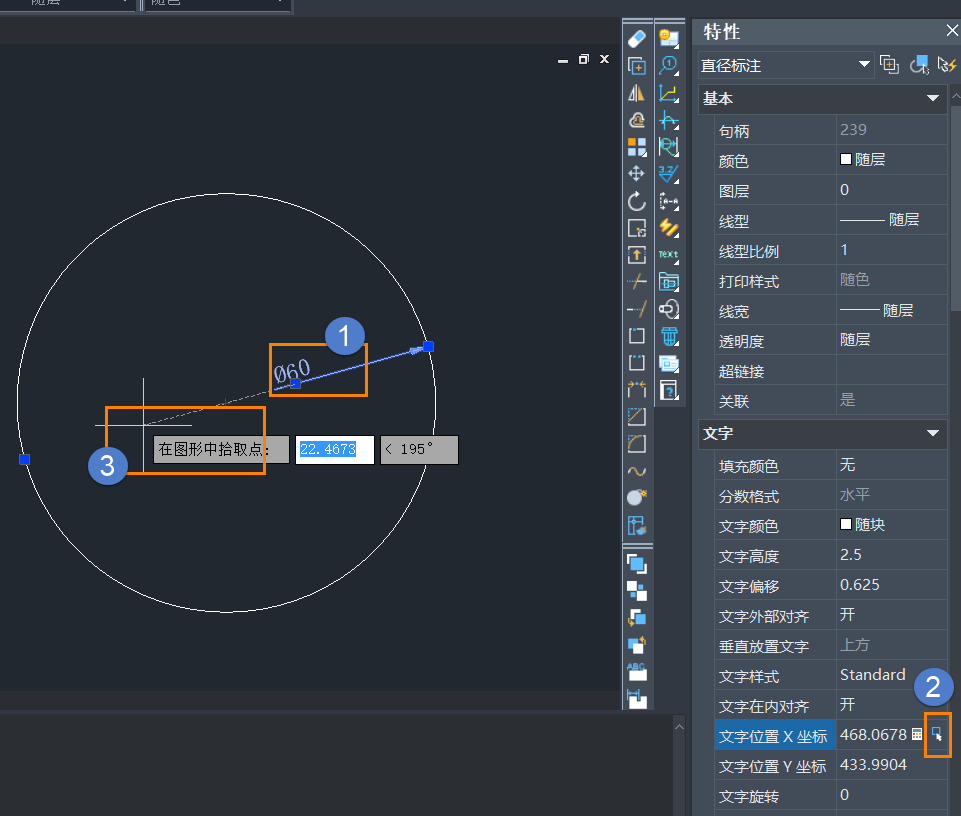This screenshot has width=961, height=816.
Task: Open the 线型 随层 value
Action: click(892, 220)
